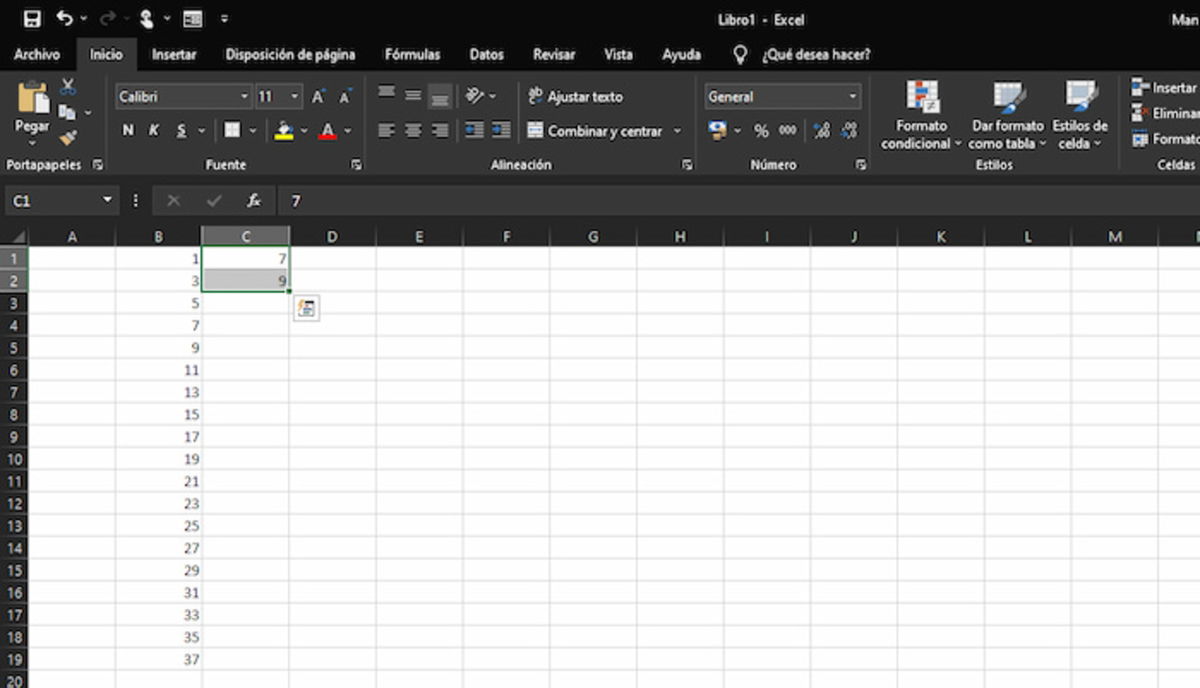Click the Estilo millares icon

tap(787, 130)
